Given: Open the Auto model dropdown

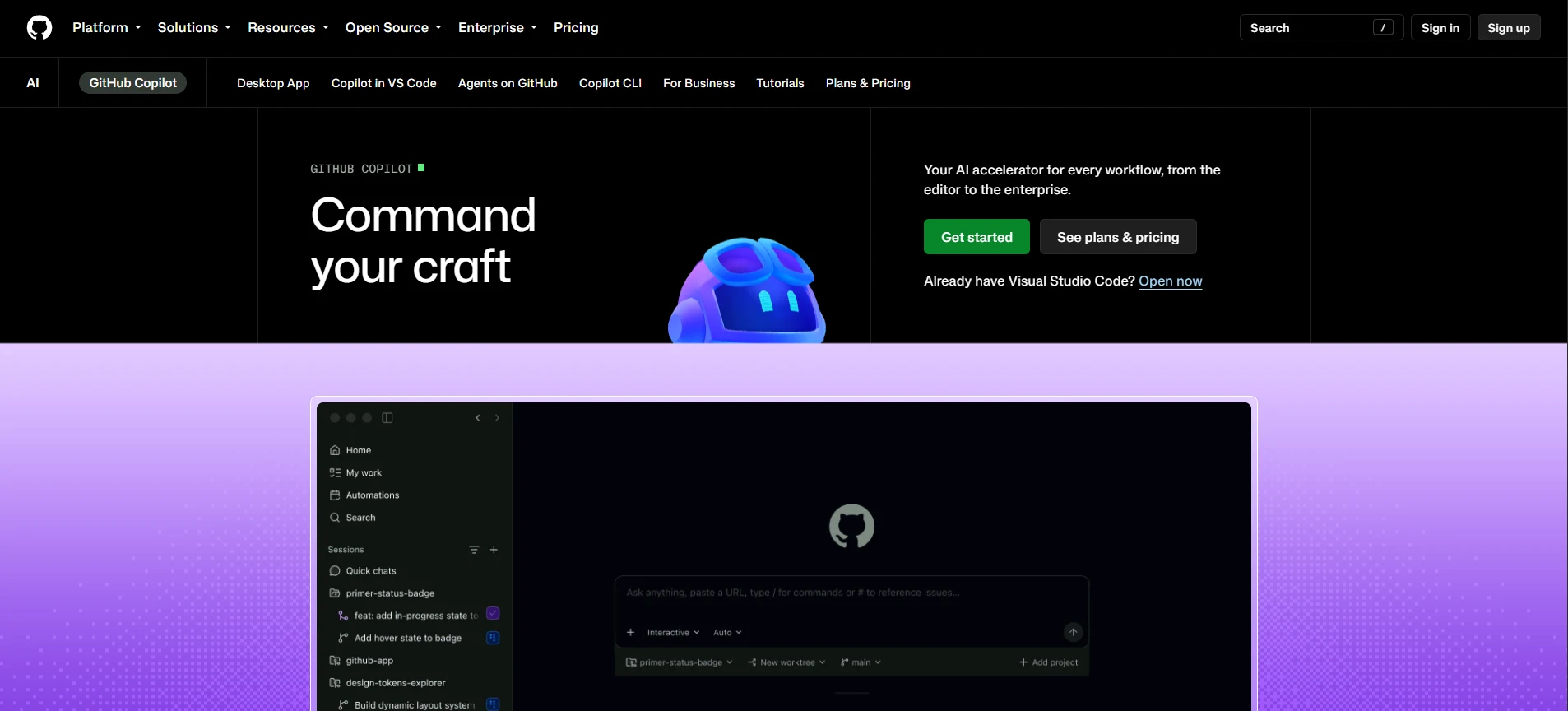Looking at the screenshot, I should point(727,633).
